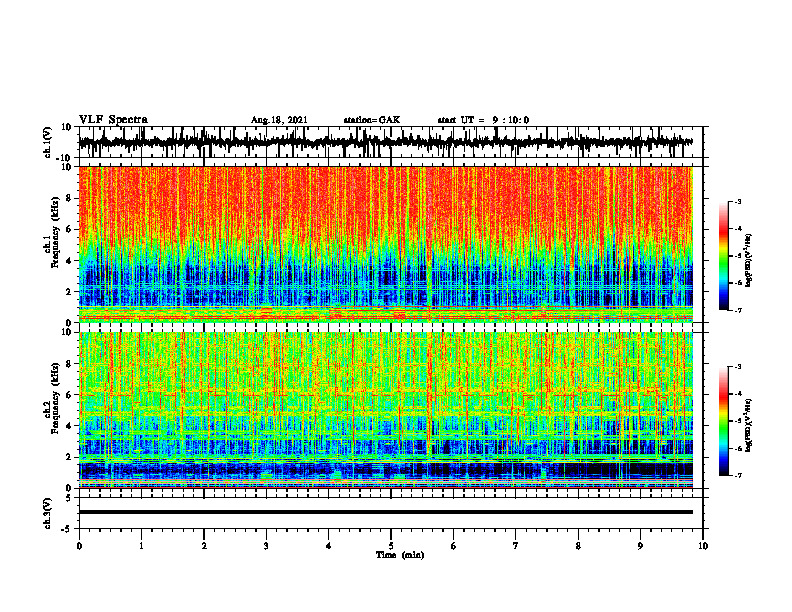Click the ch.1 voltage waveform trace

point(385,142)
